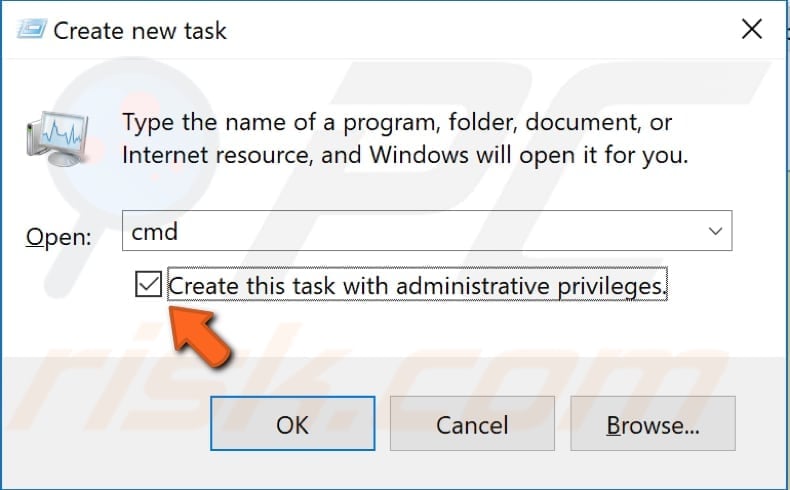Click the 'Open:' field label

pyautogui.click(x=59, y=237)
